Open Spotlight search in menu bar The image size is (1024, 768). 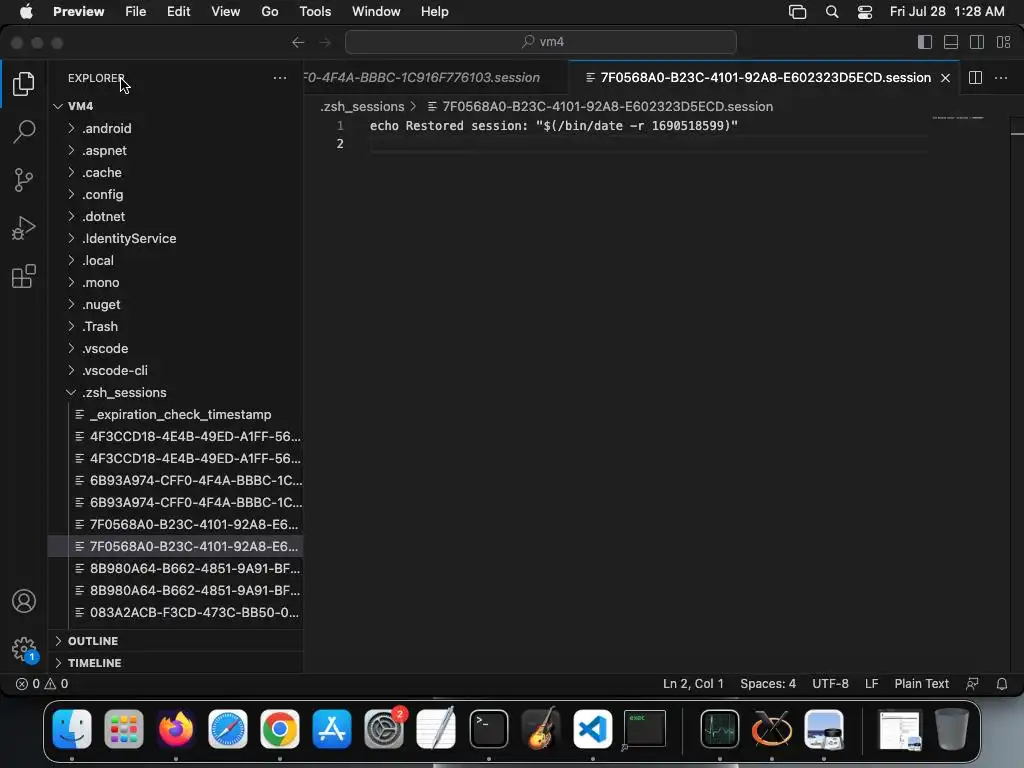point(831,12)
